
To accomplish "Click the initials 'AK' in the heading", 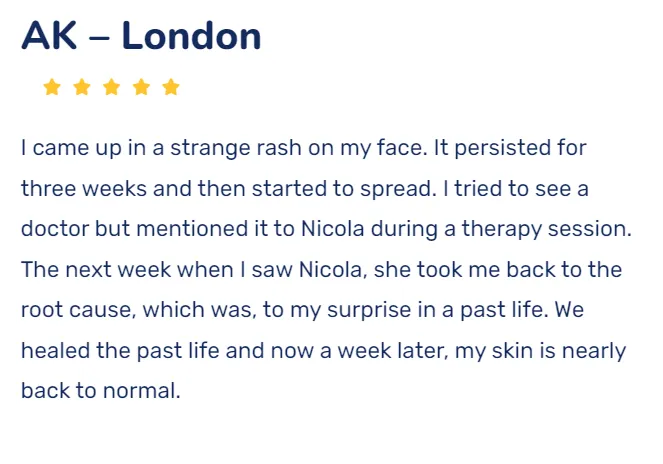I will (49, 36).
